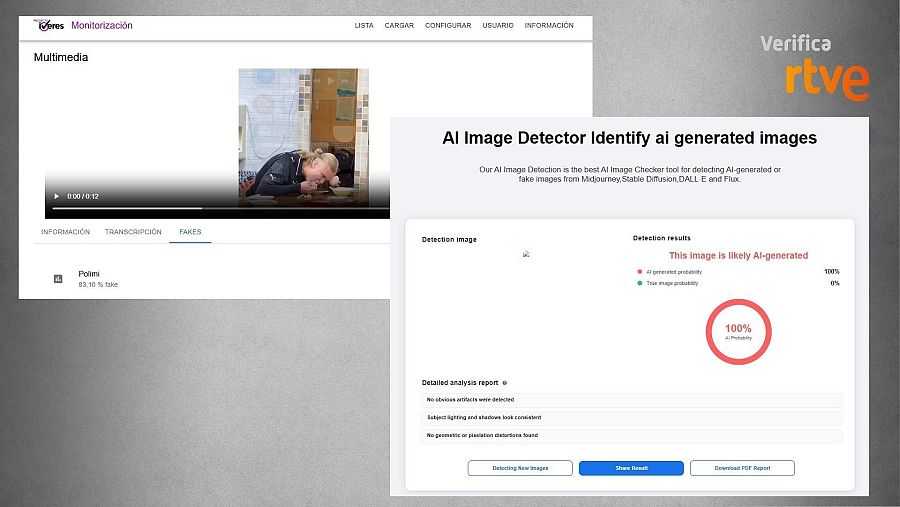Click Detecting New Images button

520,468
